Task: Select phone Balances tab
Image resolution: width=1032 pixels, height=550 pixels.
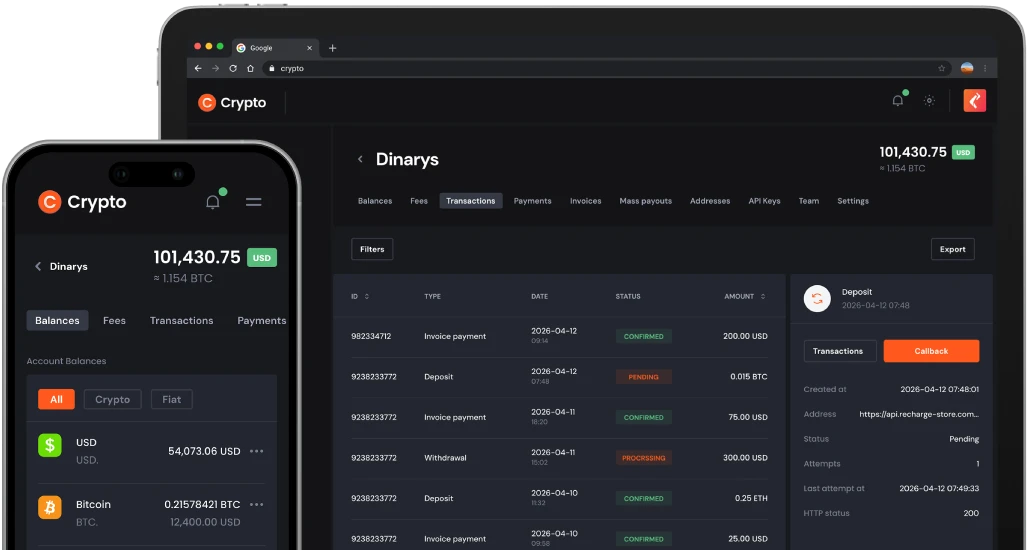Action: point(57,320)
